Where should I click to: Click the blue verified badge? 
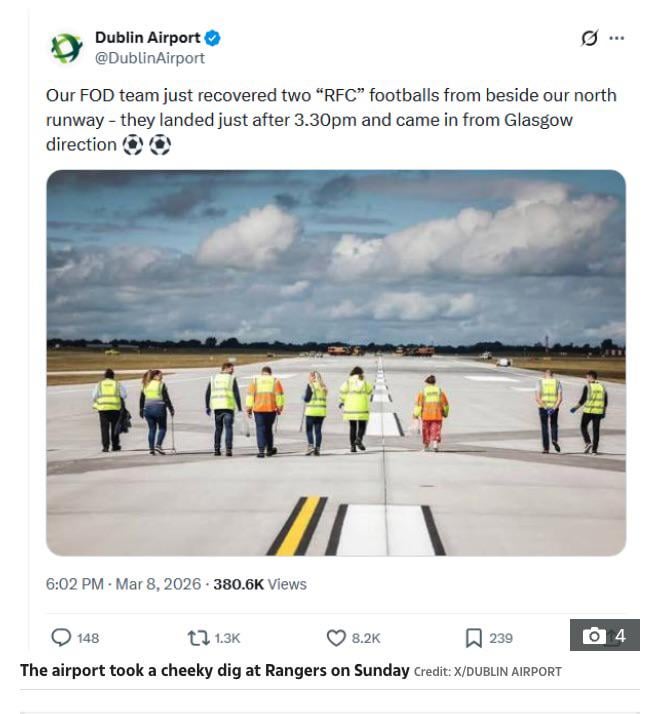click(x=213, y=38)
